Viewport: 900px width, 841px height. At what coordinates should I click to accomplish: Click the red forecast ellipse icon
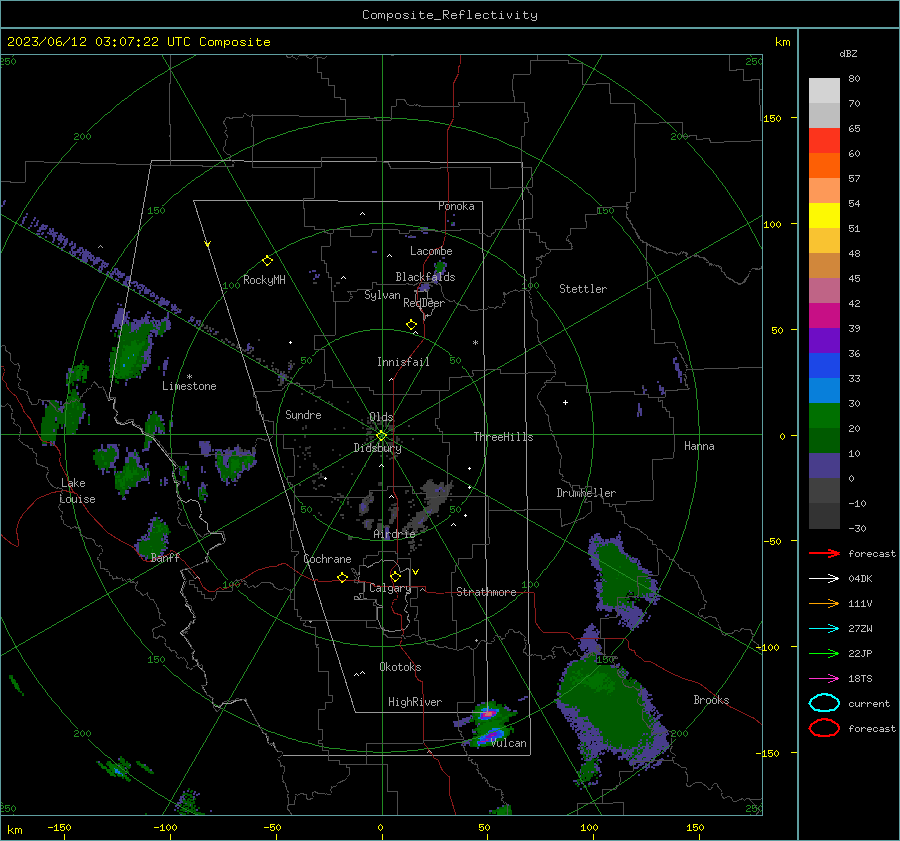point(824,728)
